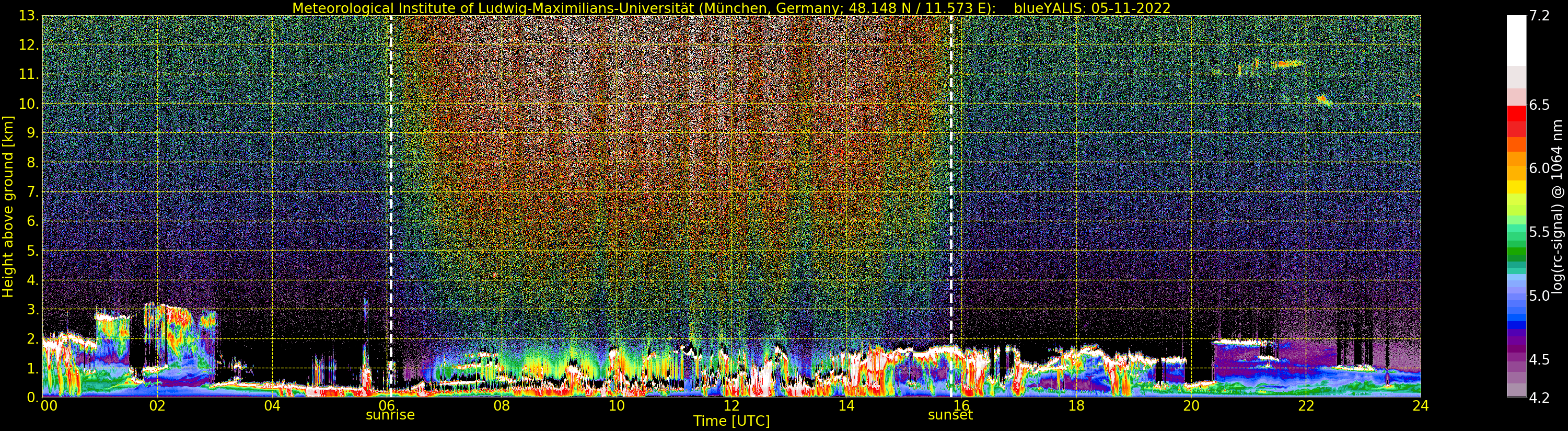Click the white top segment of the colorbar
The height and width of the screenshot is (431, 1568).
point(1516,40)
